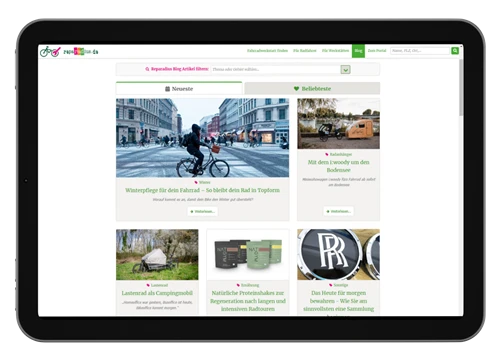Image resolution: width=500 pixels, height=360 pixels.
Task: Open the i:woody trailer photo
Action: click(x=338, y=124)
